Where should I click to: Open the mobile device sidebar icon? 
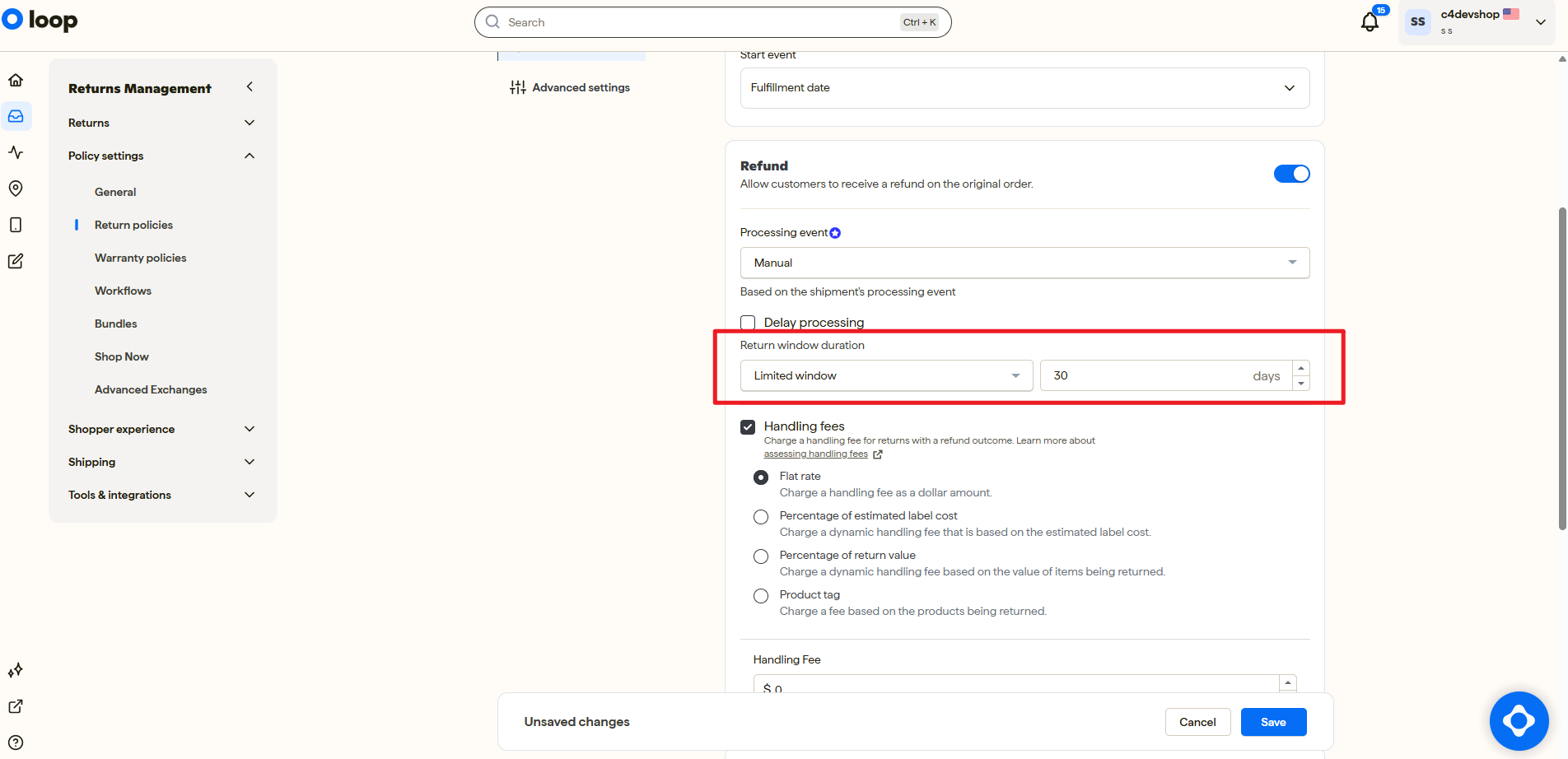click(x=16, y=225)
